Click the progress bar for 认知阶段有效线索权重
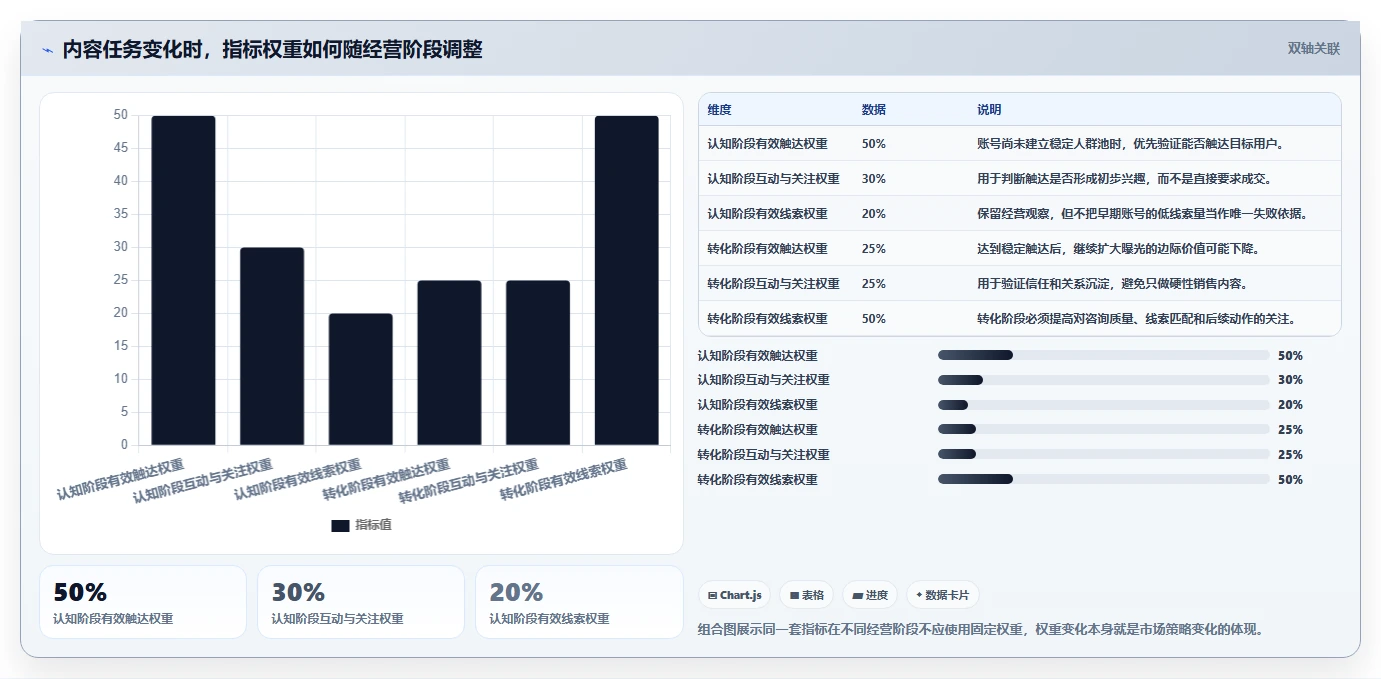Image resolution: width=1381 pixels, height=679 pixels. click(1103, 405)
